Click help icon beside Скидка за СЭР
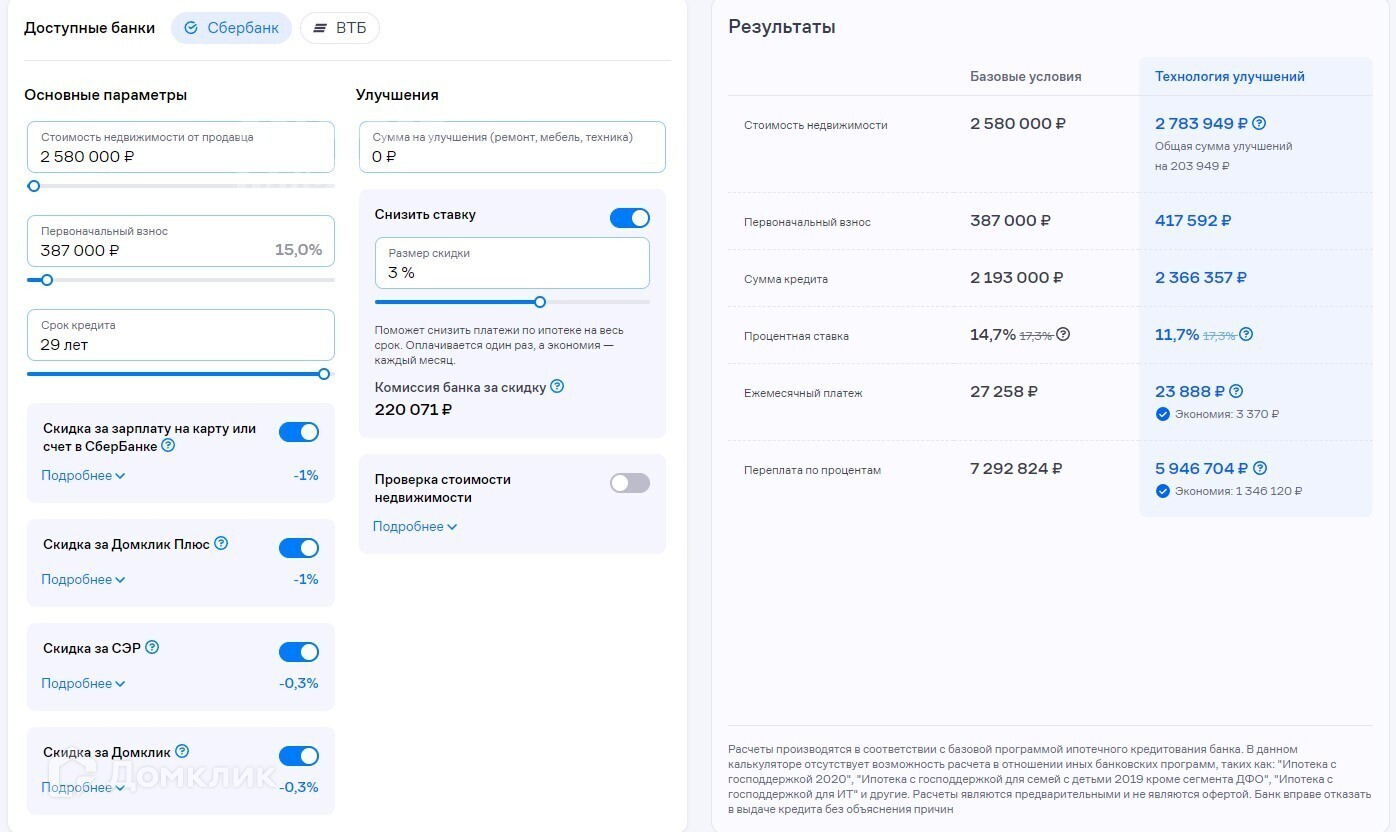Image resolution: width=1396 pixels, height=832 pixels. click(x=152, y=648)
